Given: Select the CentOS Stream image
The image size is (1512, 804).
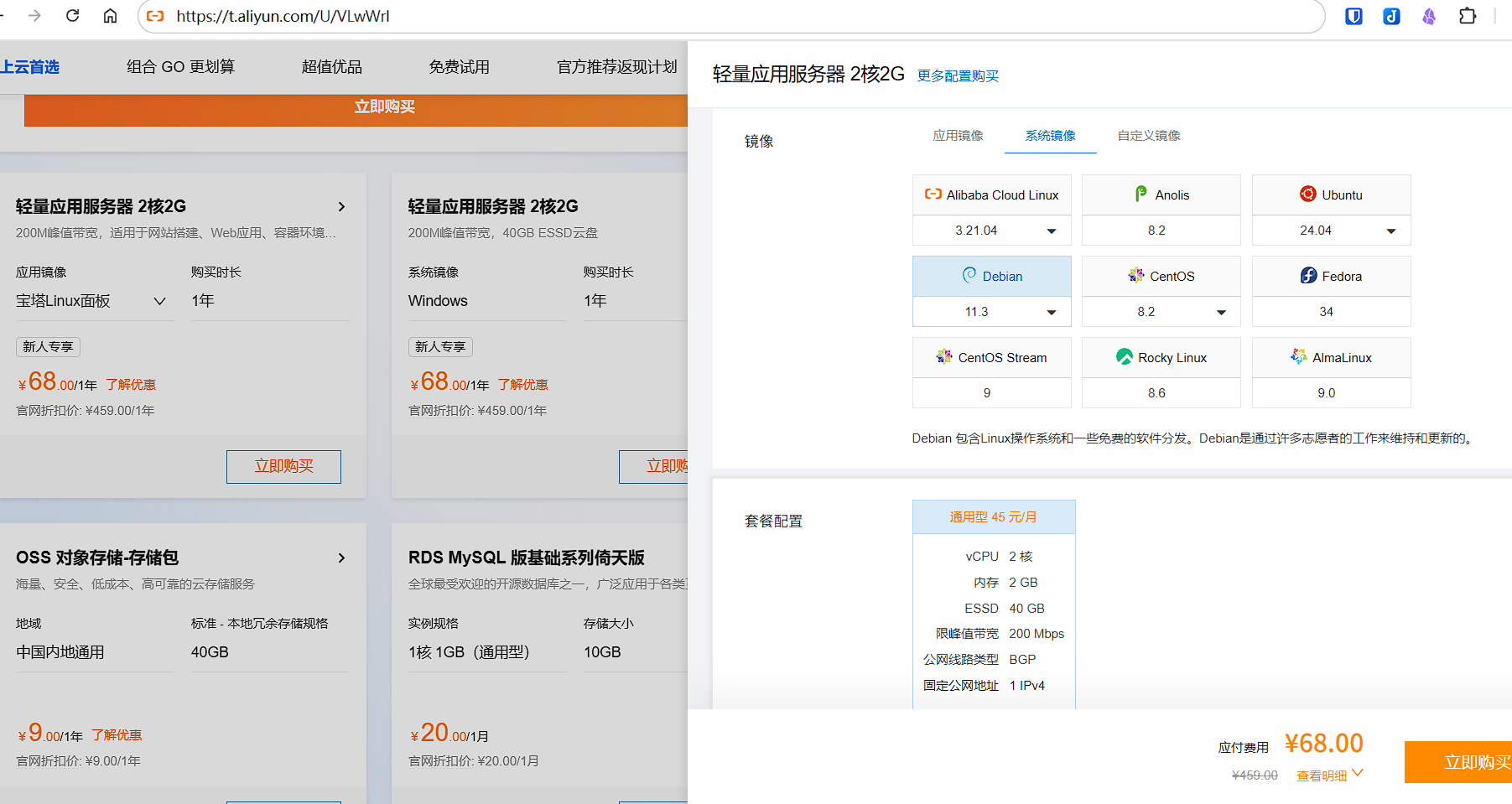Looking at the screenshot, I should coord(992,357).
